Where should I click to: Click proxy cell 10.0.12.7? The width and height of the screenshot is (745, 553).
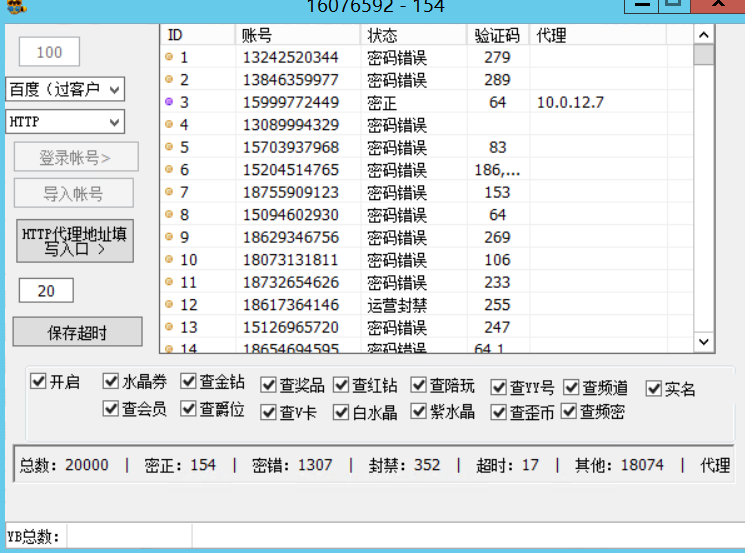(x=570, y=102)
